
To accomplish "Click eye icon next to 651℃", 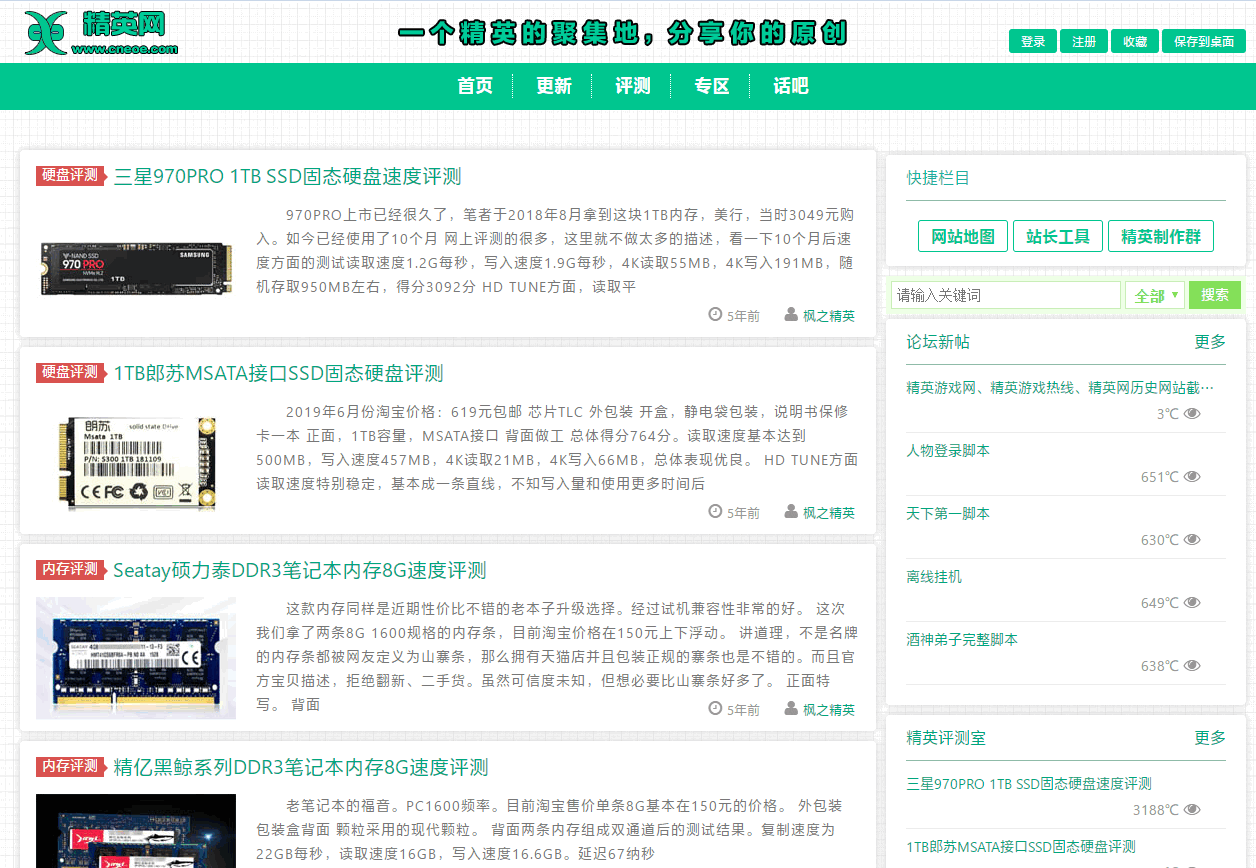I will [x=1192, y=477].
